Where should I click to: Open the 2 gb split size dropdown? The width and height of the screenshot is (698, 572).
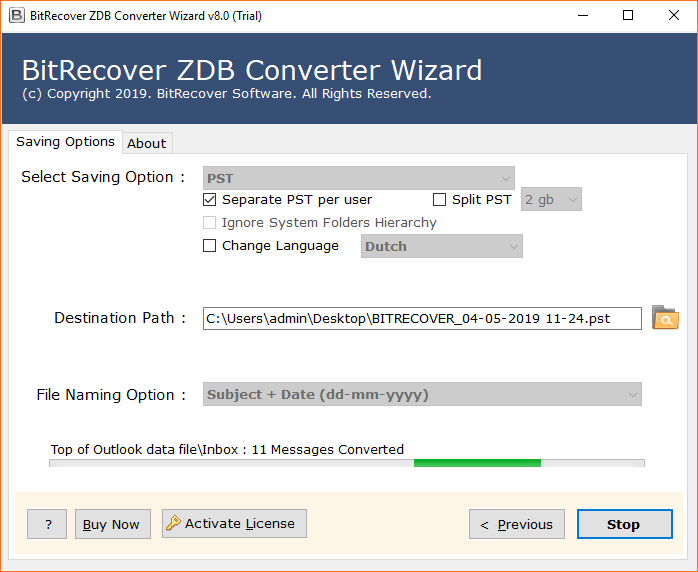click(551, 199)
